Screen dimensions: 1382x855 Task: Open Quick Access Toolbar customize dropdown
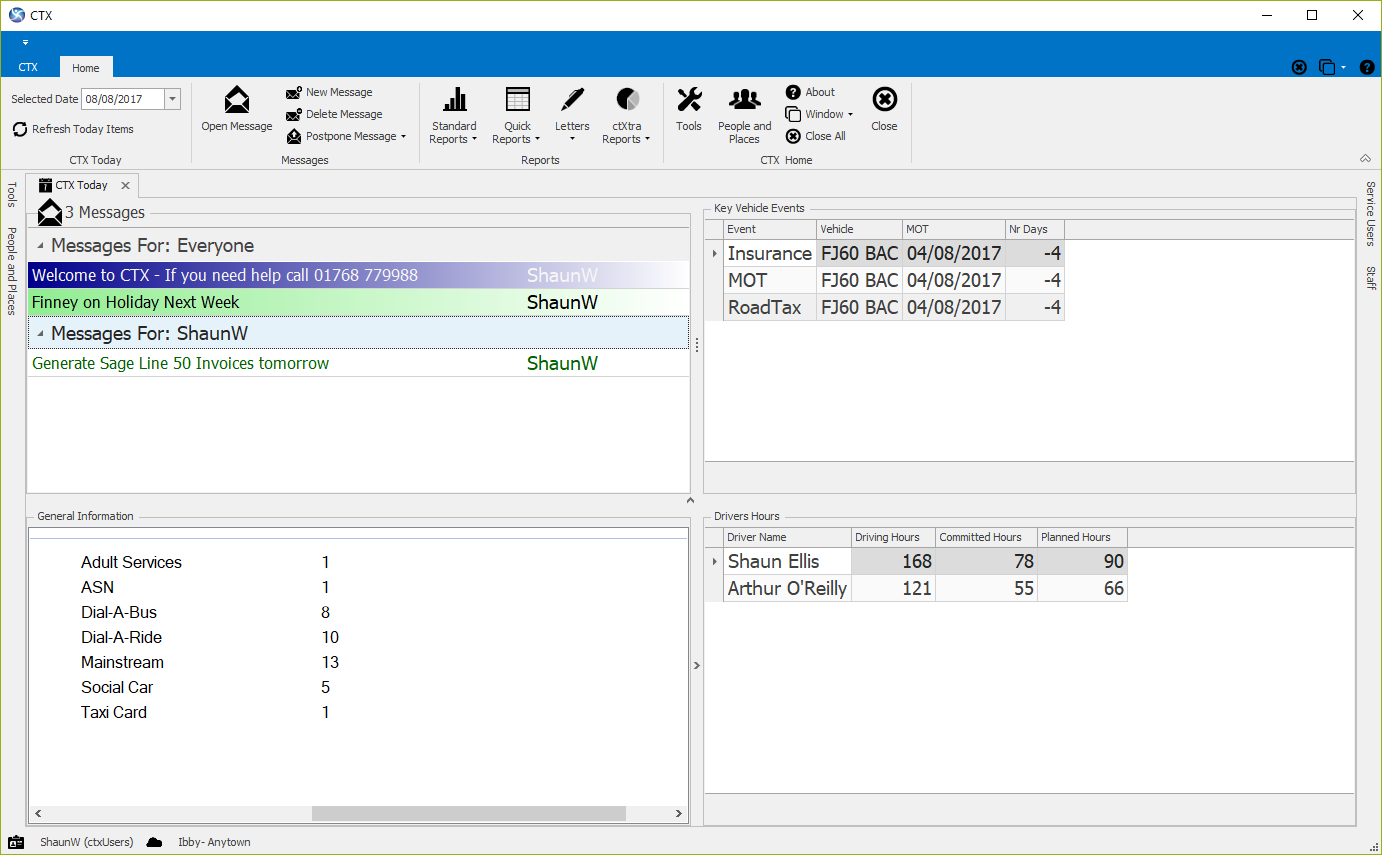(x=25, y=43)
